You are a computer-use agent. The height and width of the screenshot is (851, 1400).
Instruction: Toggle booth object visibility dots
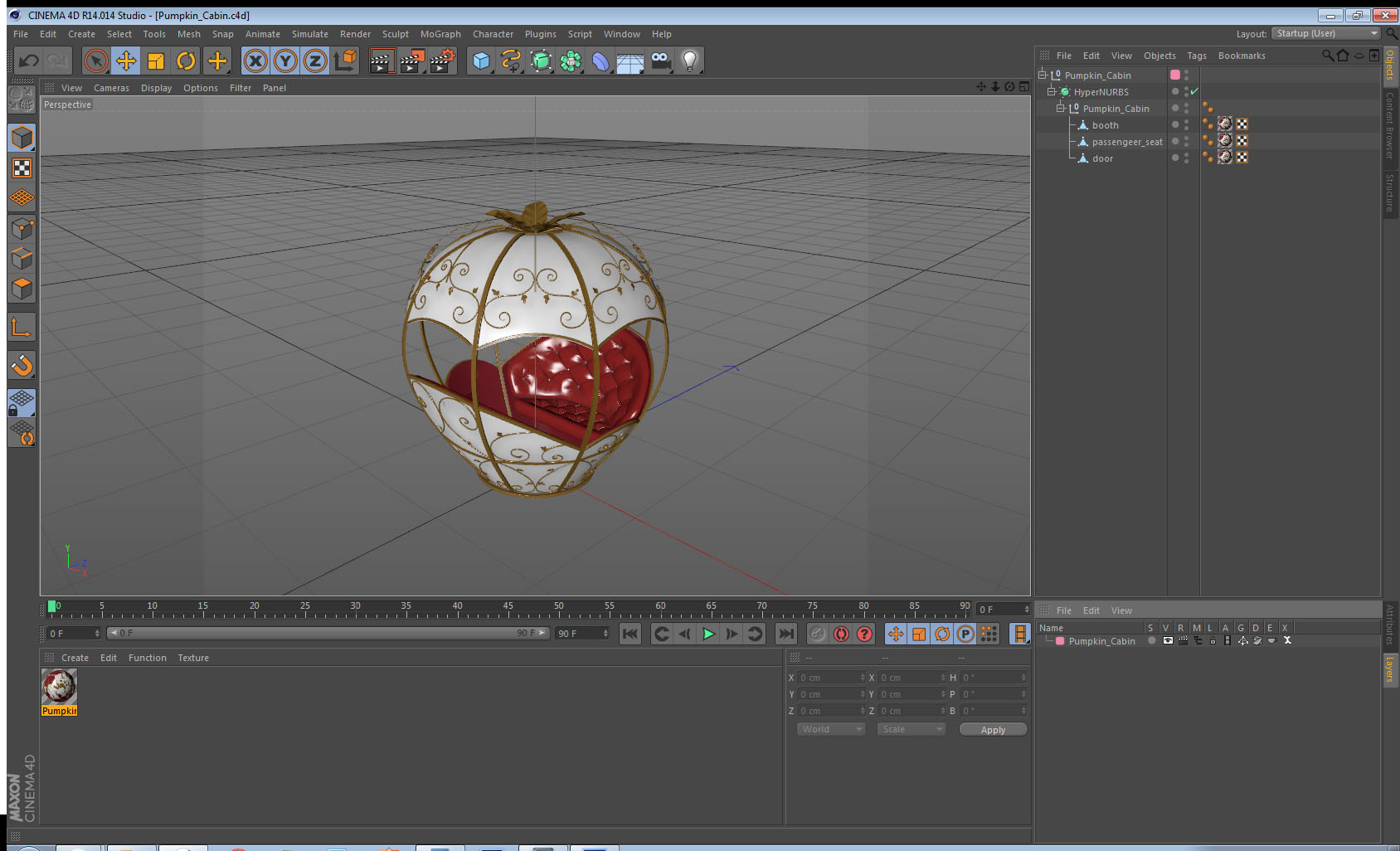pyautogui.click(x=1186, y=124)
